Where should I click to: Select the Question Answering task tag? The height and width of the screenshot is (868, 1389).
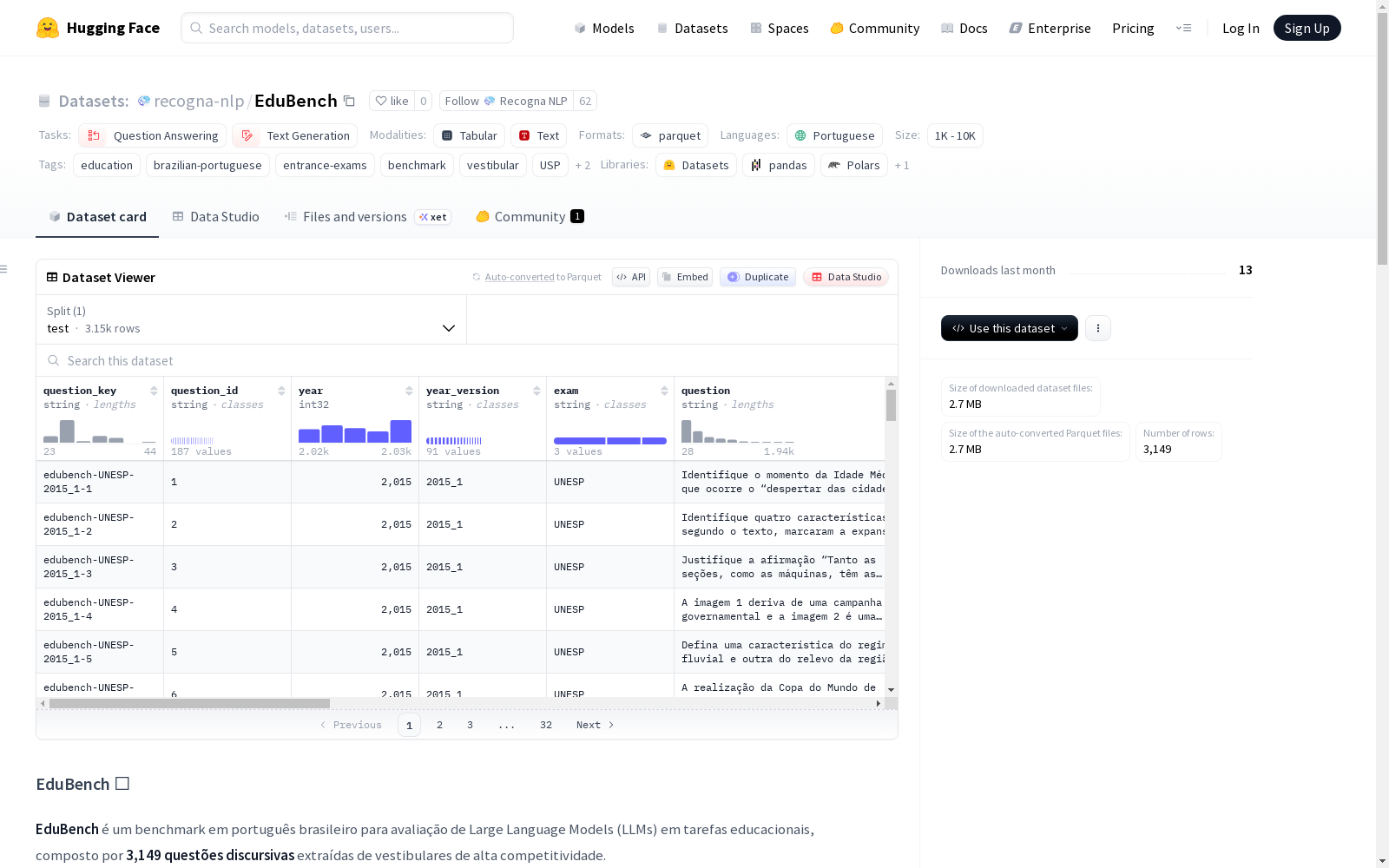point(152,135)
